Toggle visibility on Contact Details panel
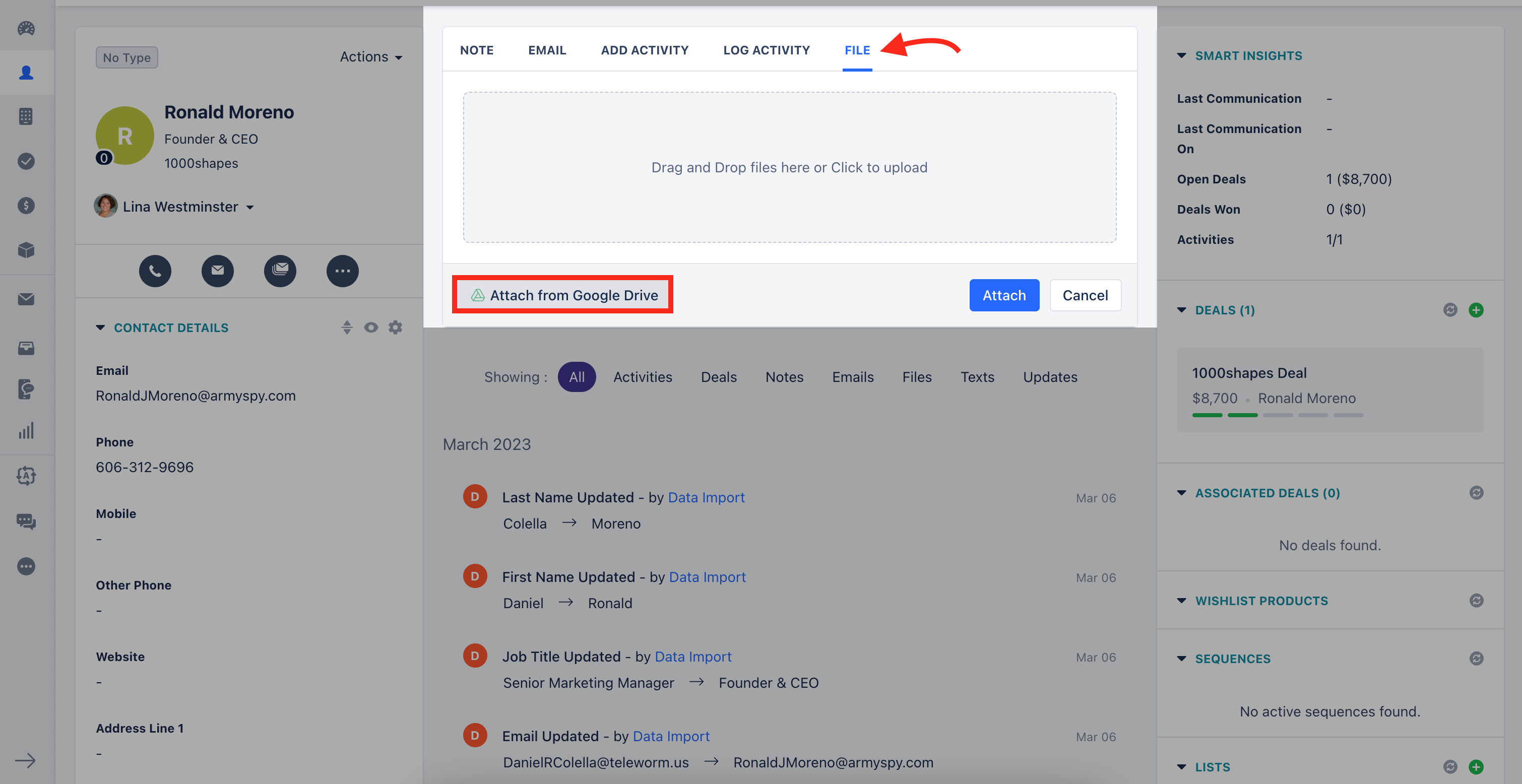This screenshot has width=1522, height=784. (372, 328)
